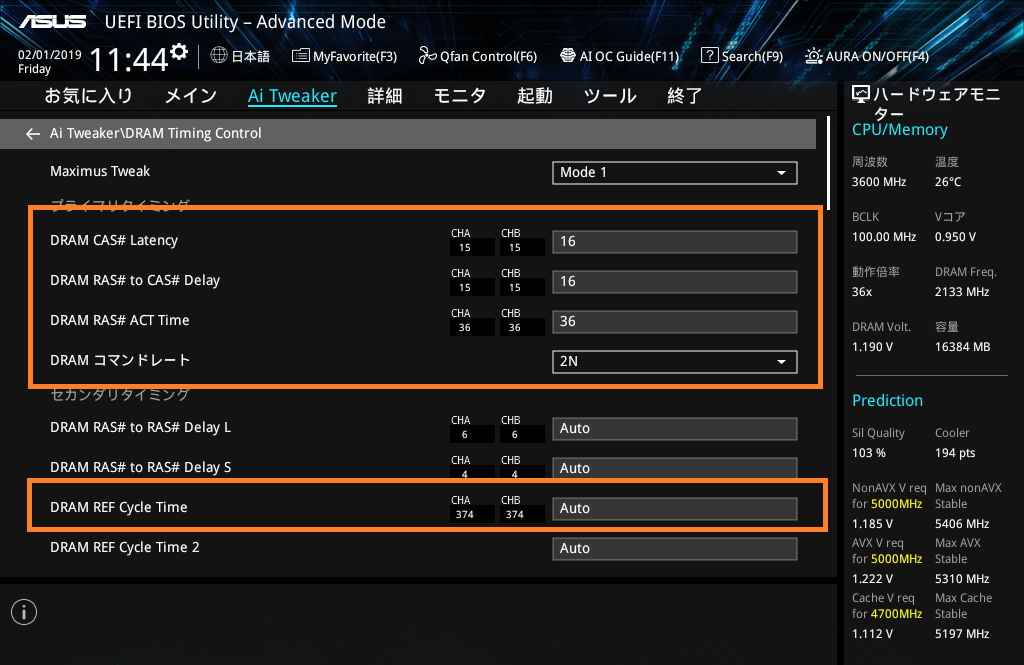
Task: Click the hardware monitor screen icon
Action: [861, 95]
